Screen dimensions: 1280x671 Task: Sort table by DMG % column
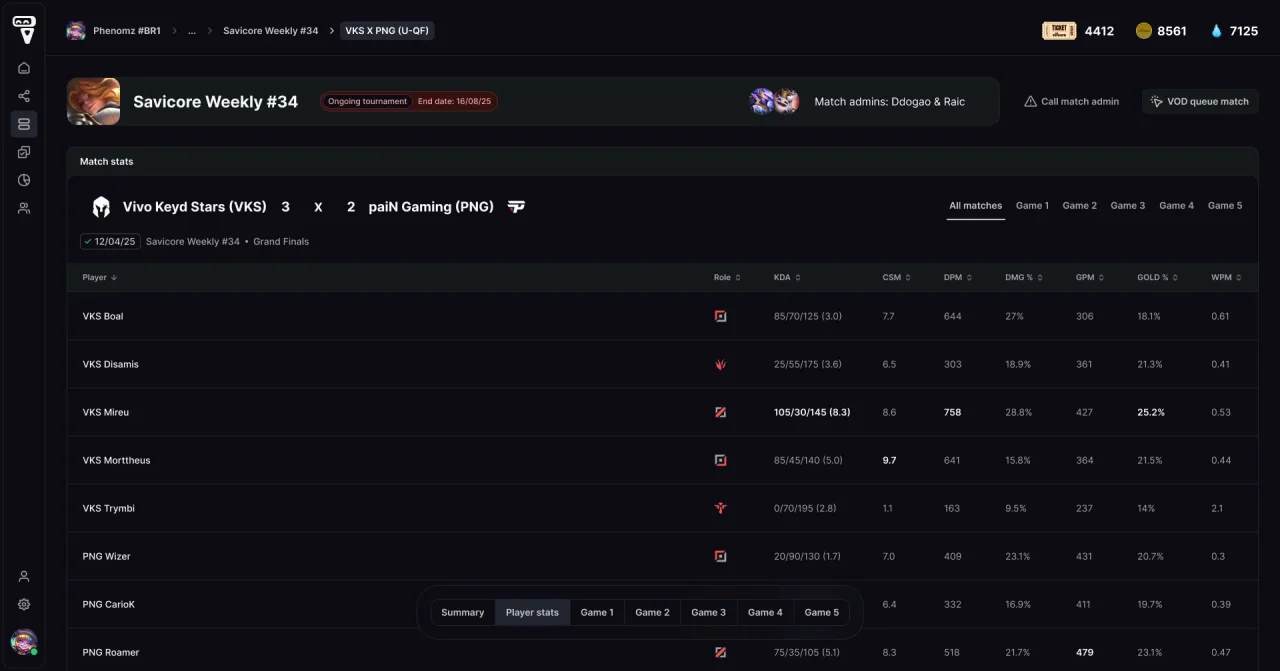click(1023, 277)
